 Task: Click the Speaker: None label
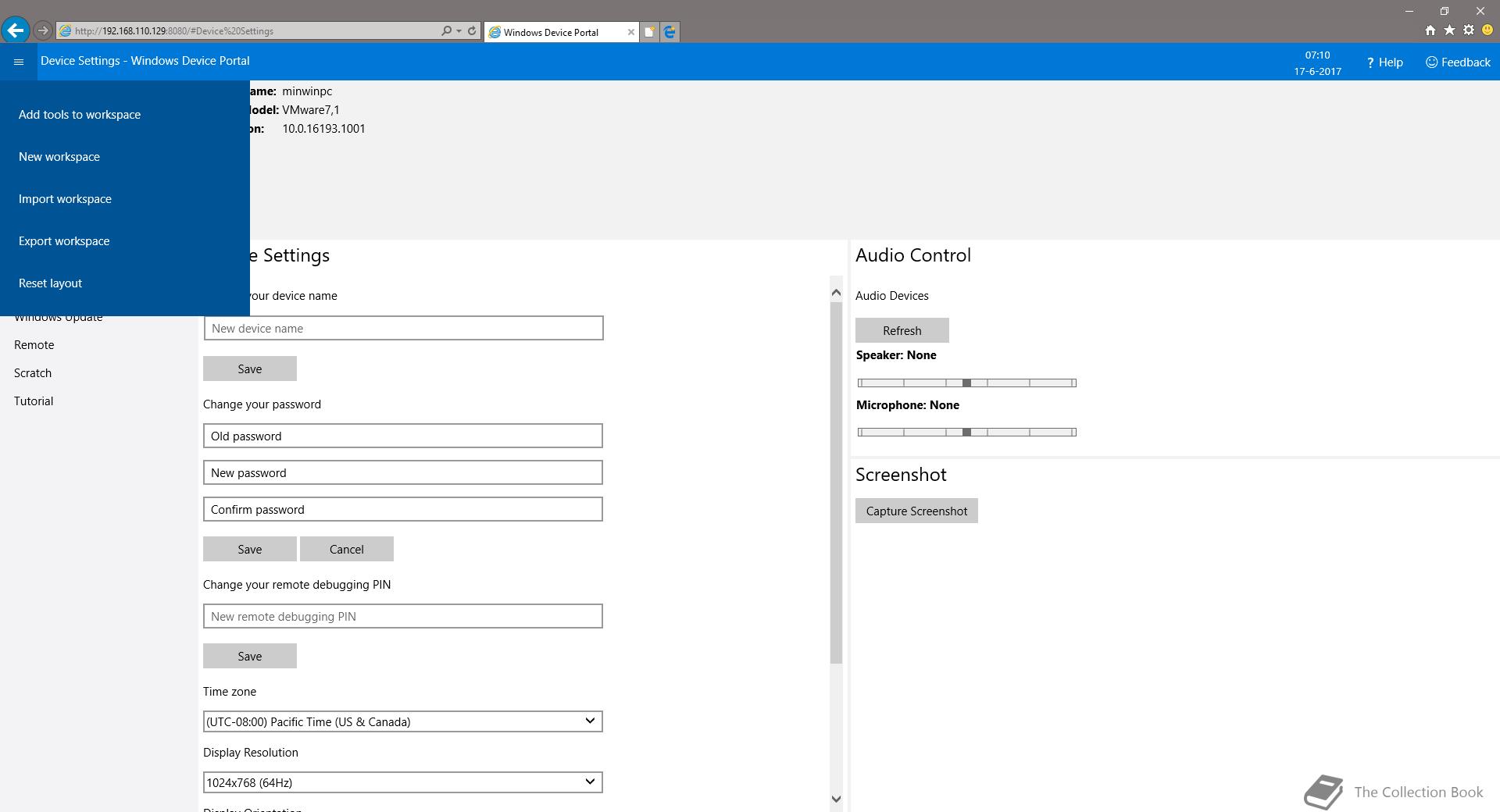(x=896, y=355)
